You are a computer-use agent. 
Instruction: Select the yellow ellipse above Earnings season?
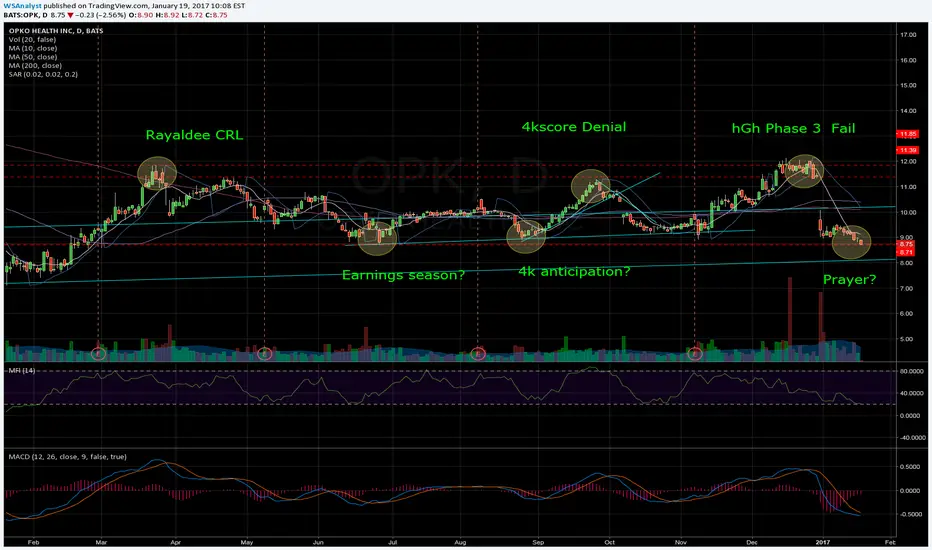tap(377, 238)
